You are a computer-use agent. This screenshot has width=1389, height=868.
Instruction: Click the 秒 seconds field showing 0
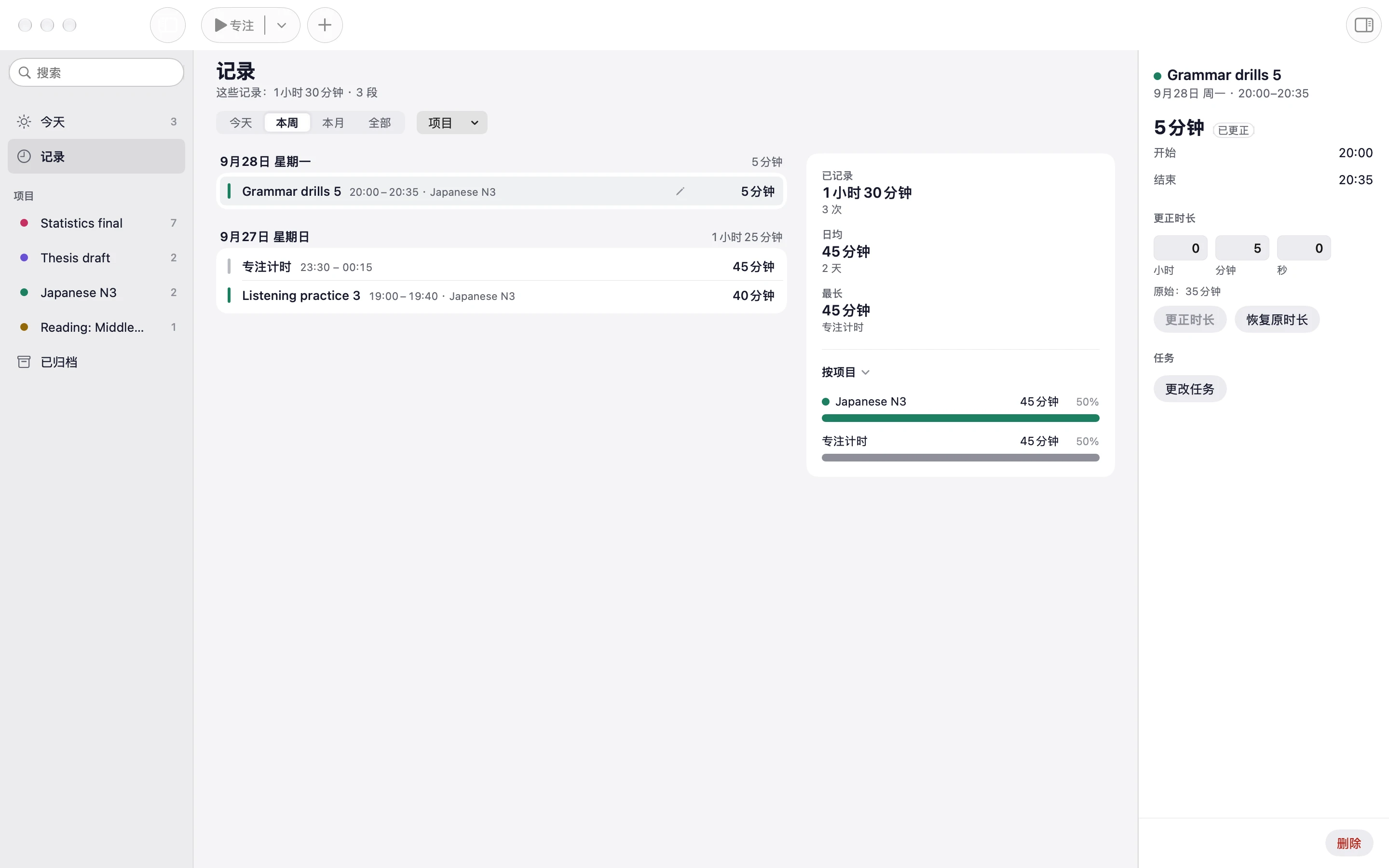1304,248
